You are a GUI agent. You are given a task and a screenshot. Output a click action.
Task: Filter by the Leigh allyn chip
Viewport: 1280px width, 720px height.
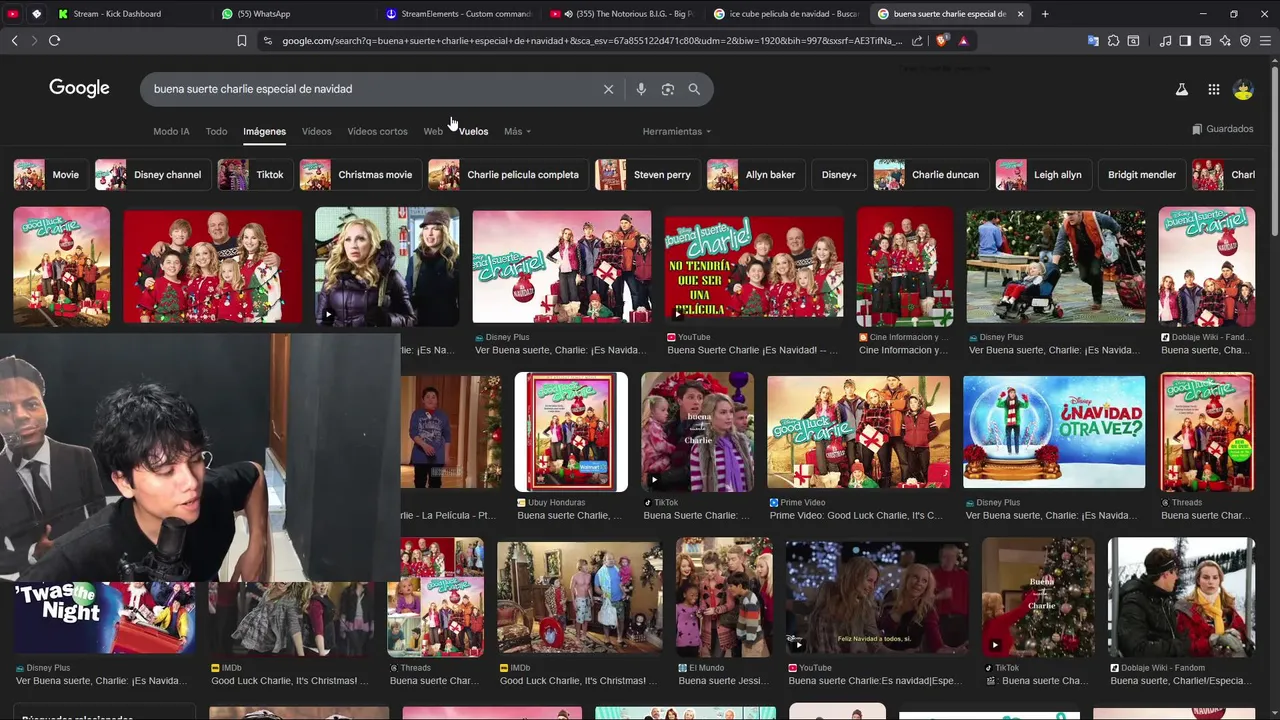(x=1043, y=174)
